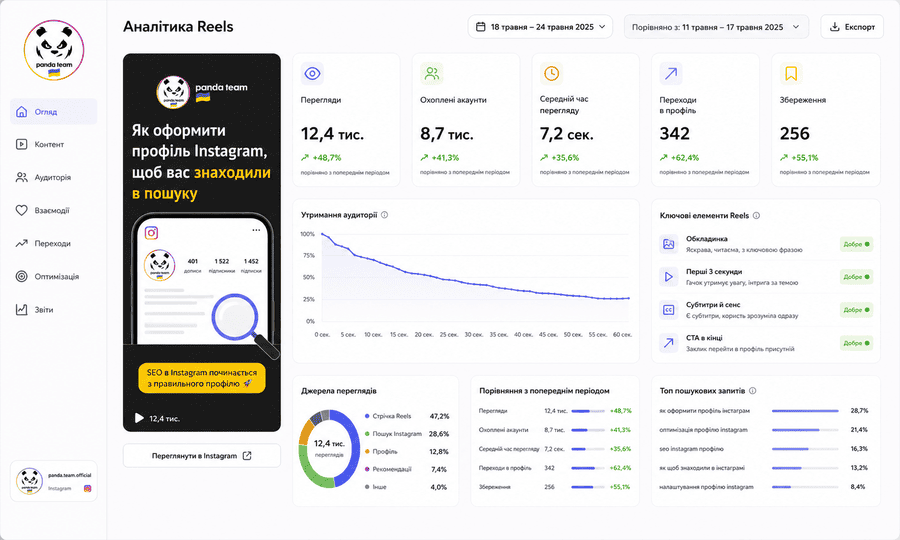900x540 pixels.
Task: Click query як оформити профіль інстаграм
Action: [x=705, y=411]
